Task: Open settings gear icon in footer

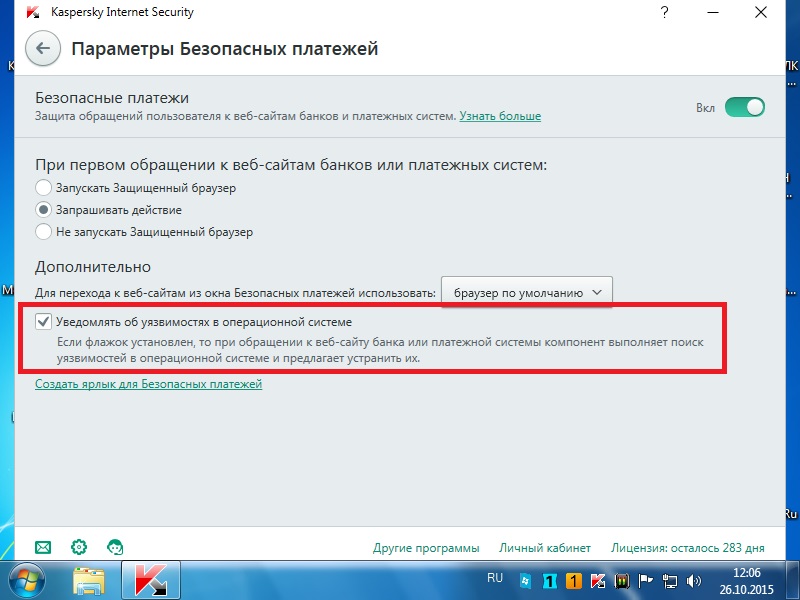Action: tap(79, 547)
